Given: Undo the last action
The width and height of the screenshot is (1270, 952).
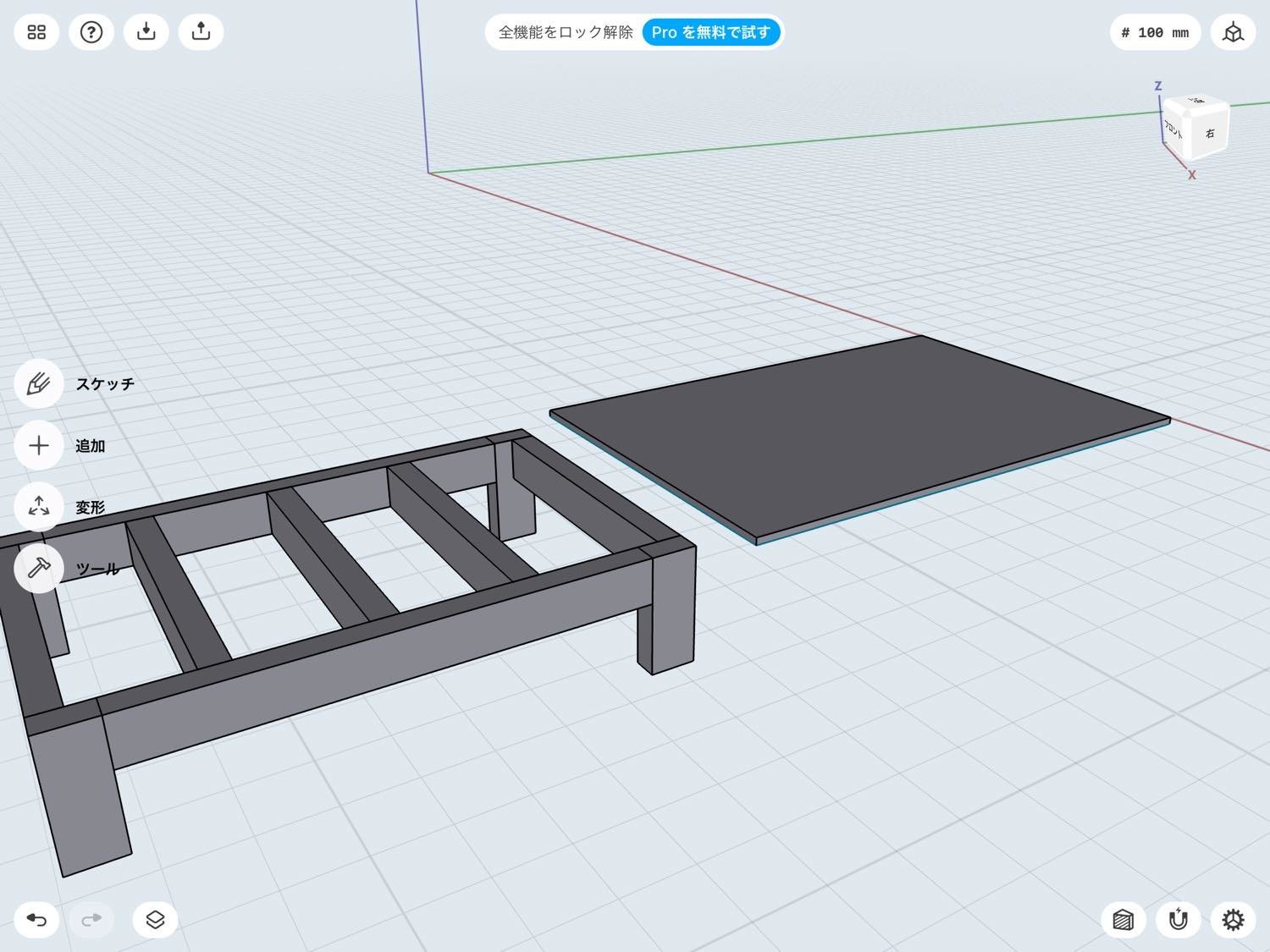Looking at the screenshot, I should [x=36, y=920].
